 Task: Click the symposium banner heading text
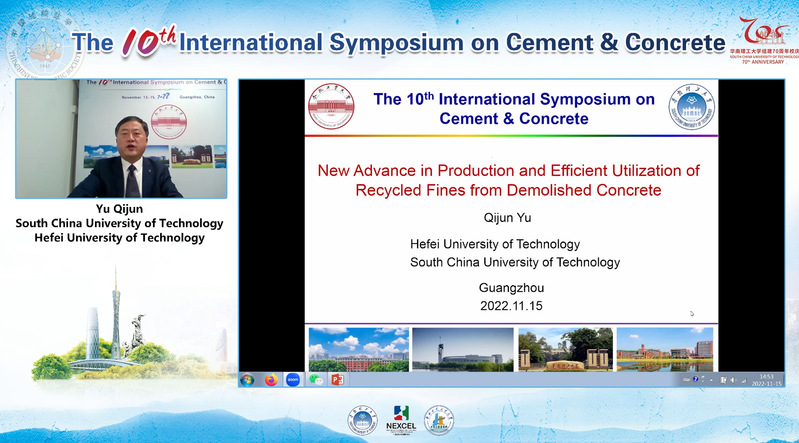point(398,42)
